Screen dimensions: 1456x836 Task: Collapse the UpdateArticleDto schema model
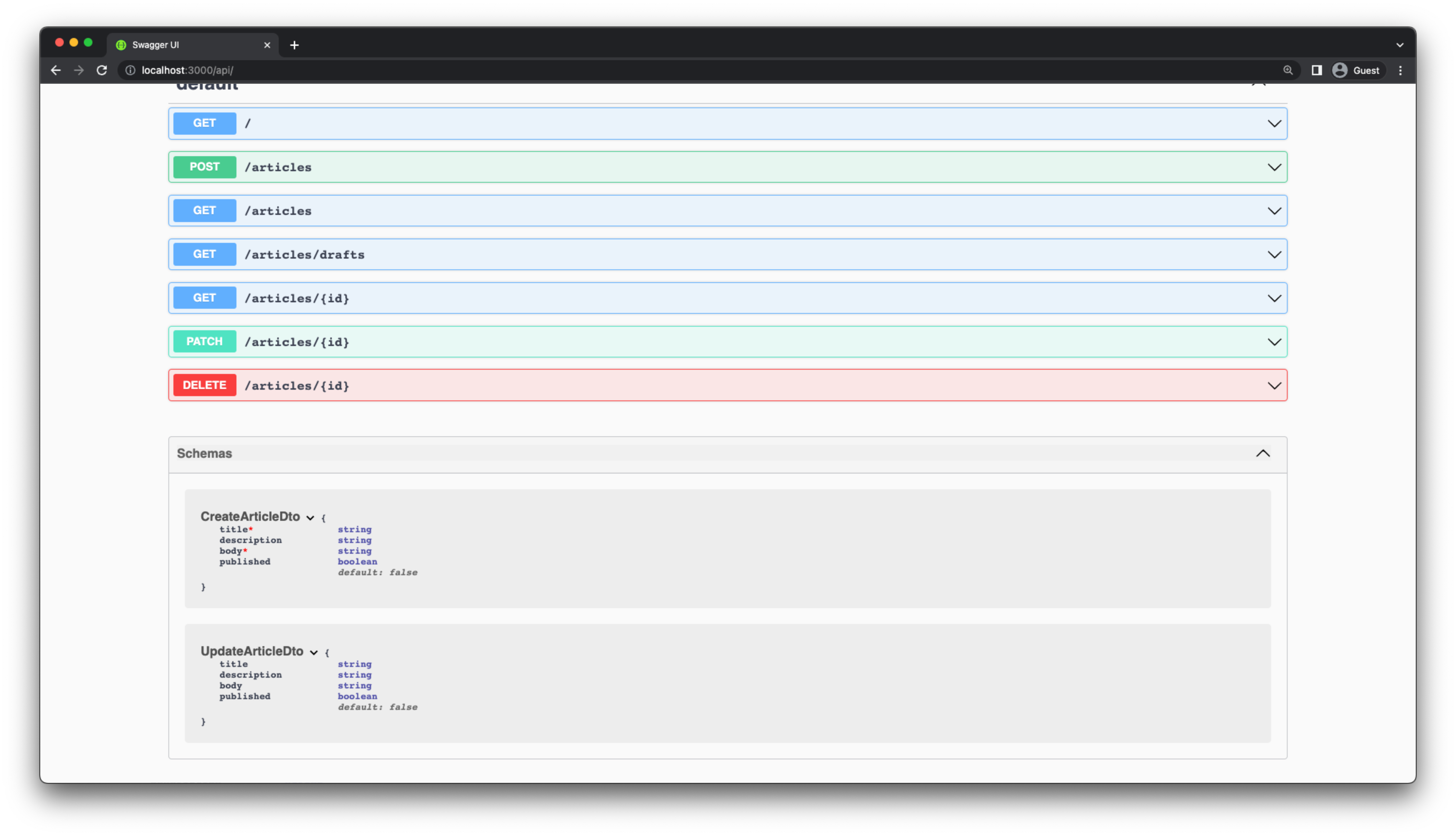[x=313, y=652]
